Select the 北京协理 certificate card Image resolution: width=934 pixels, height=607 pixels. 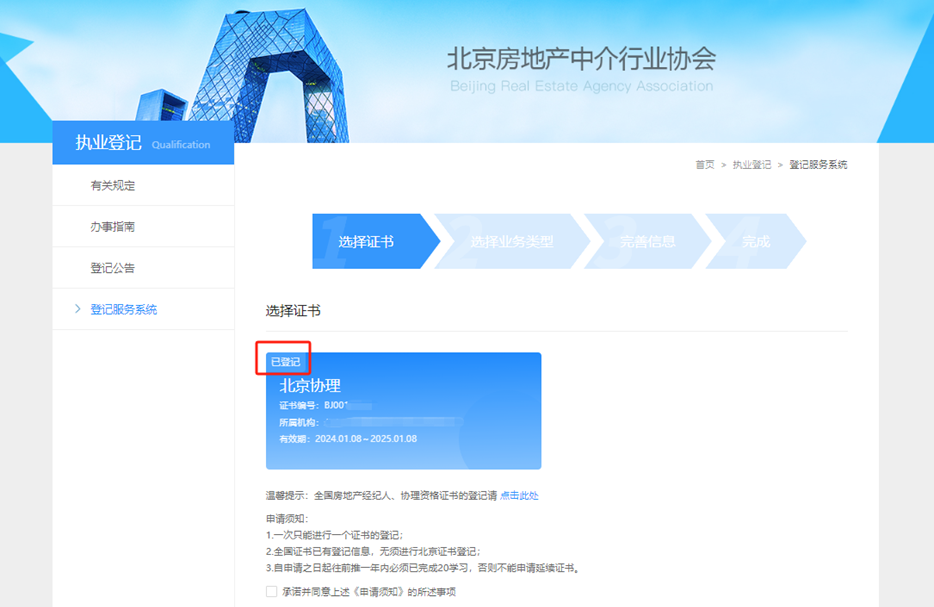tap(403, 410)
